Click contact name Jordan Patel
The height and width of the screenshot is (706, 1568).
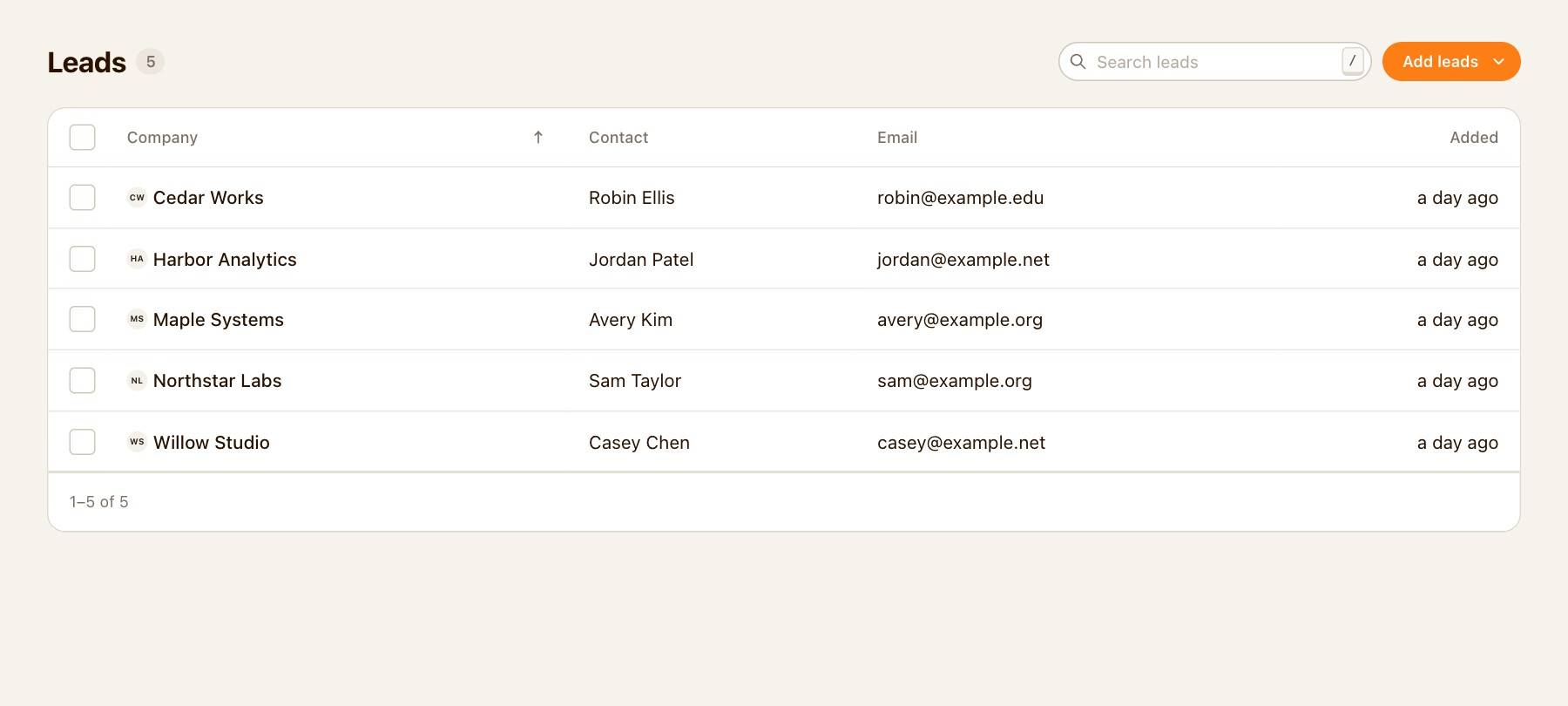click(641, 260)
